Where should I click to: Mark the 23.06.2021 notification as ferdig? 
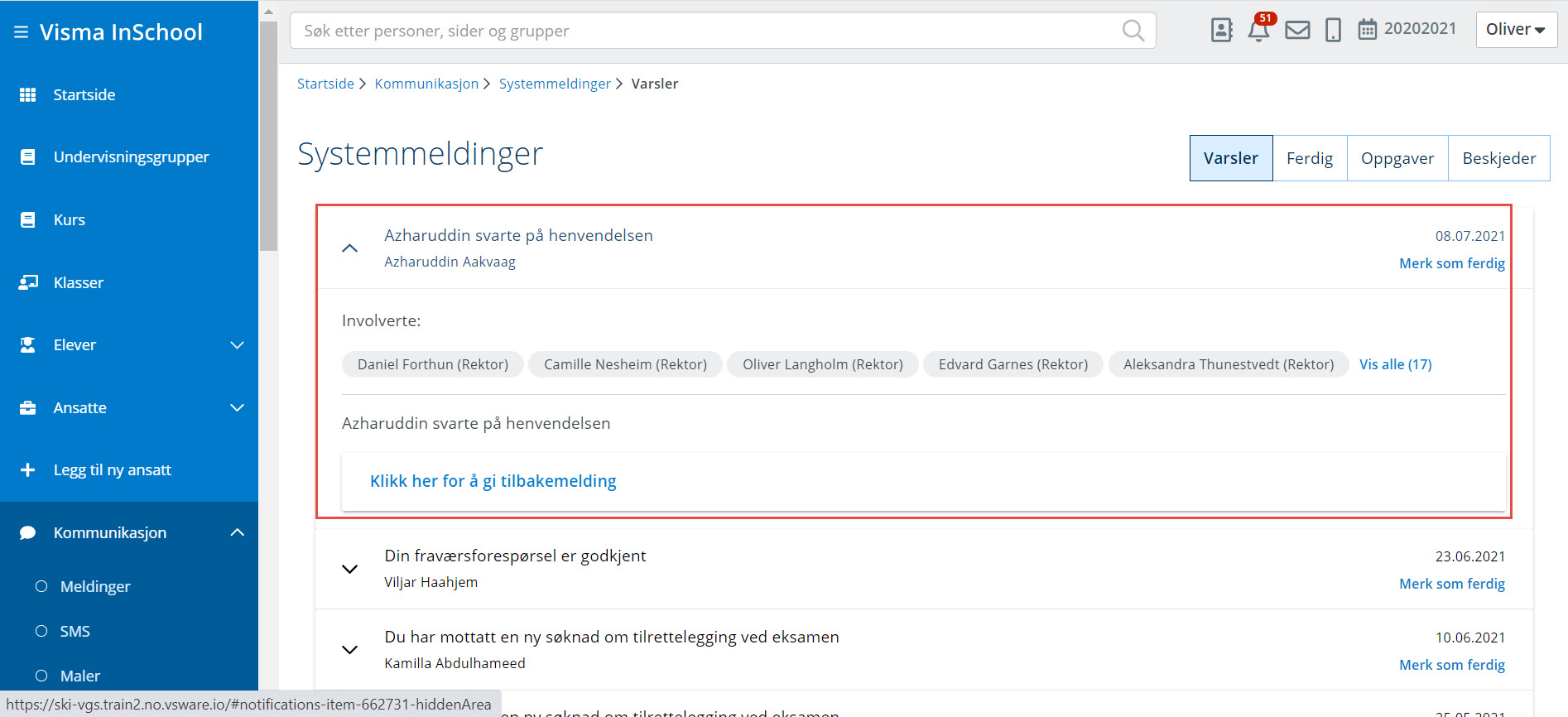click(1452, 584)
